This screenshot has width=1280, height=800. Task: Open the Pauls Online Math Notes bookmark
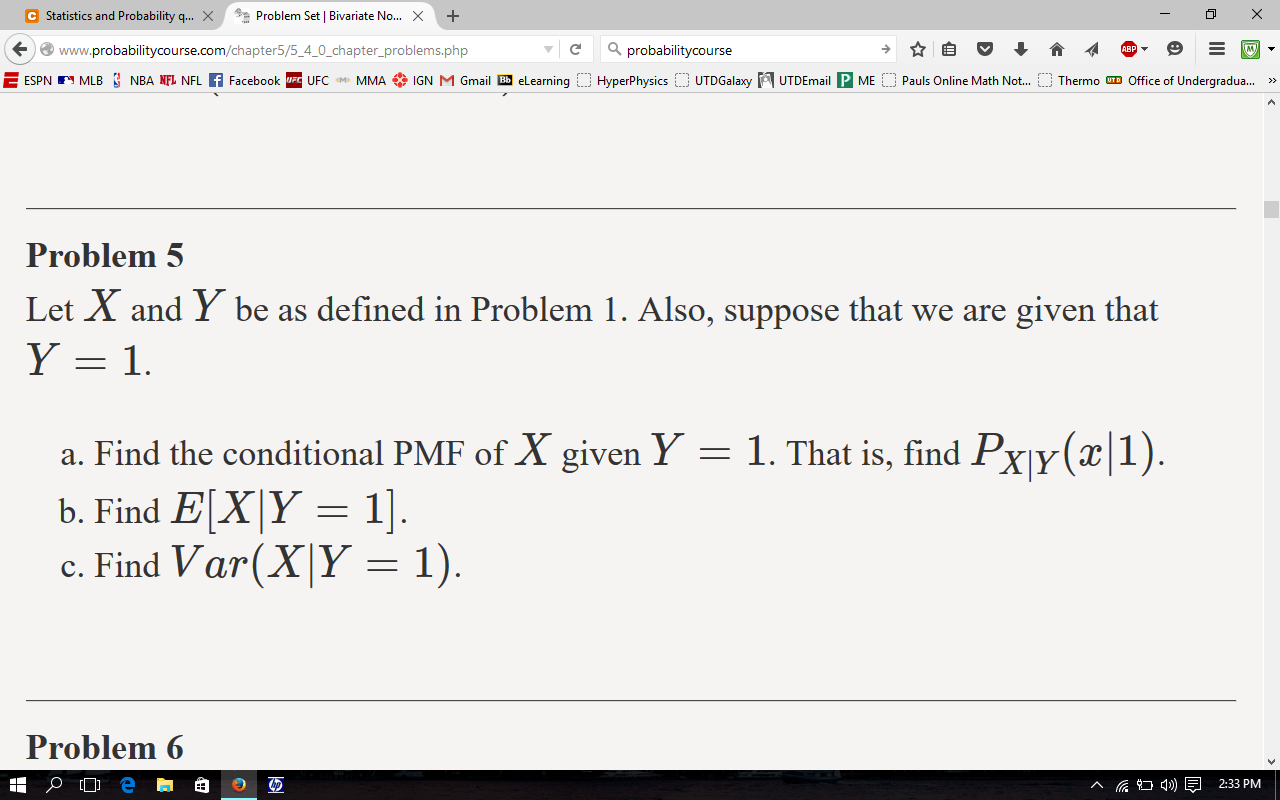point(956,81)
